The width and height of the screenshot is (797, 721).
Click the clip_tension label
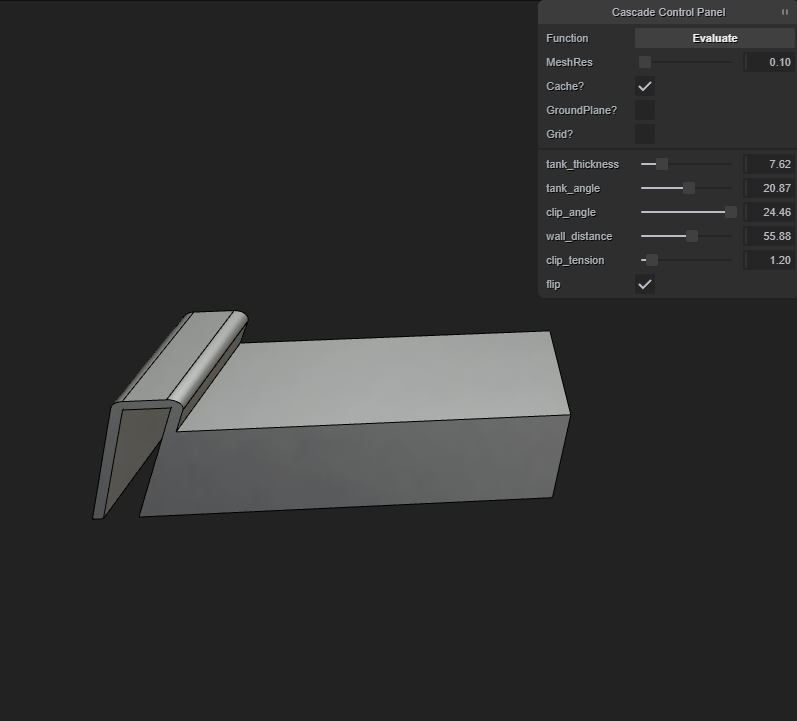[x=575, y=260]
